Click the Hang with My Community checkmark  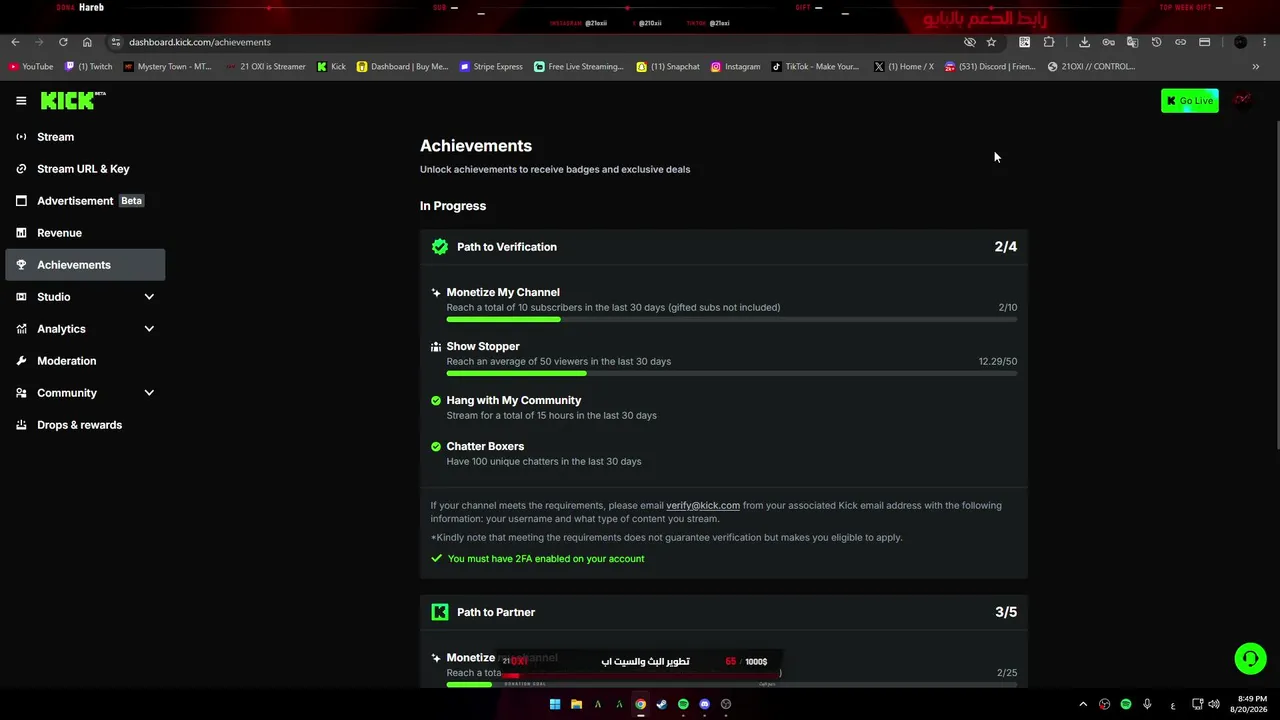pos(436,401)
